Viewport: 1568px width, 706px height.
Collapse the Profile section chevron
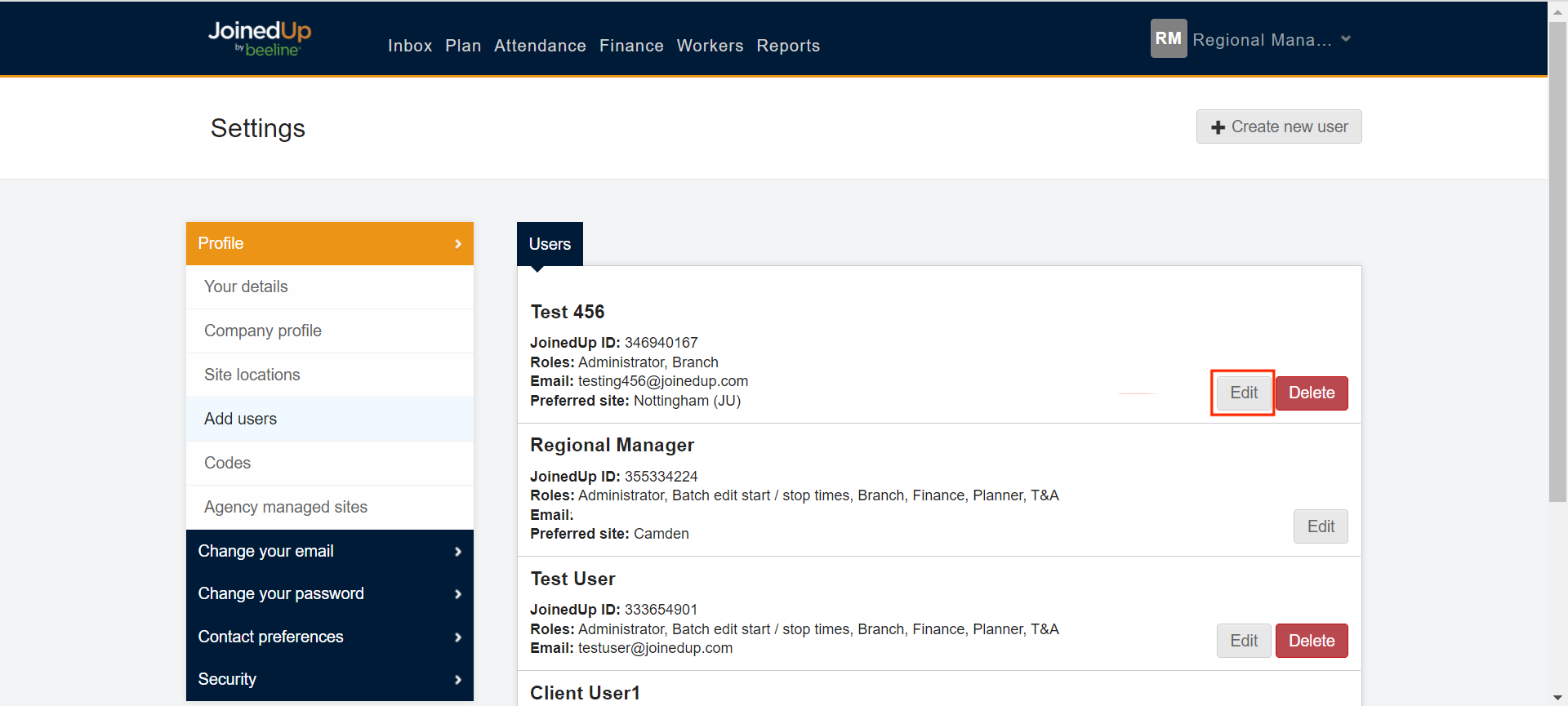point(457,243)
